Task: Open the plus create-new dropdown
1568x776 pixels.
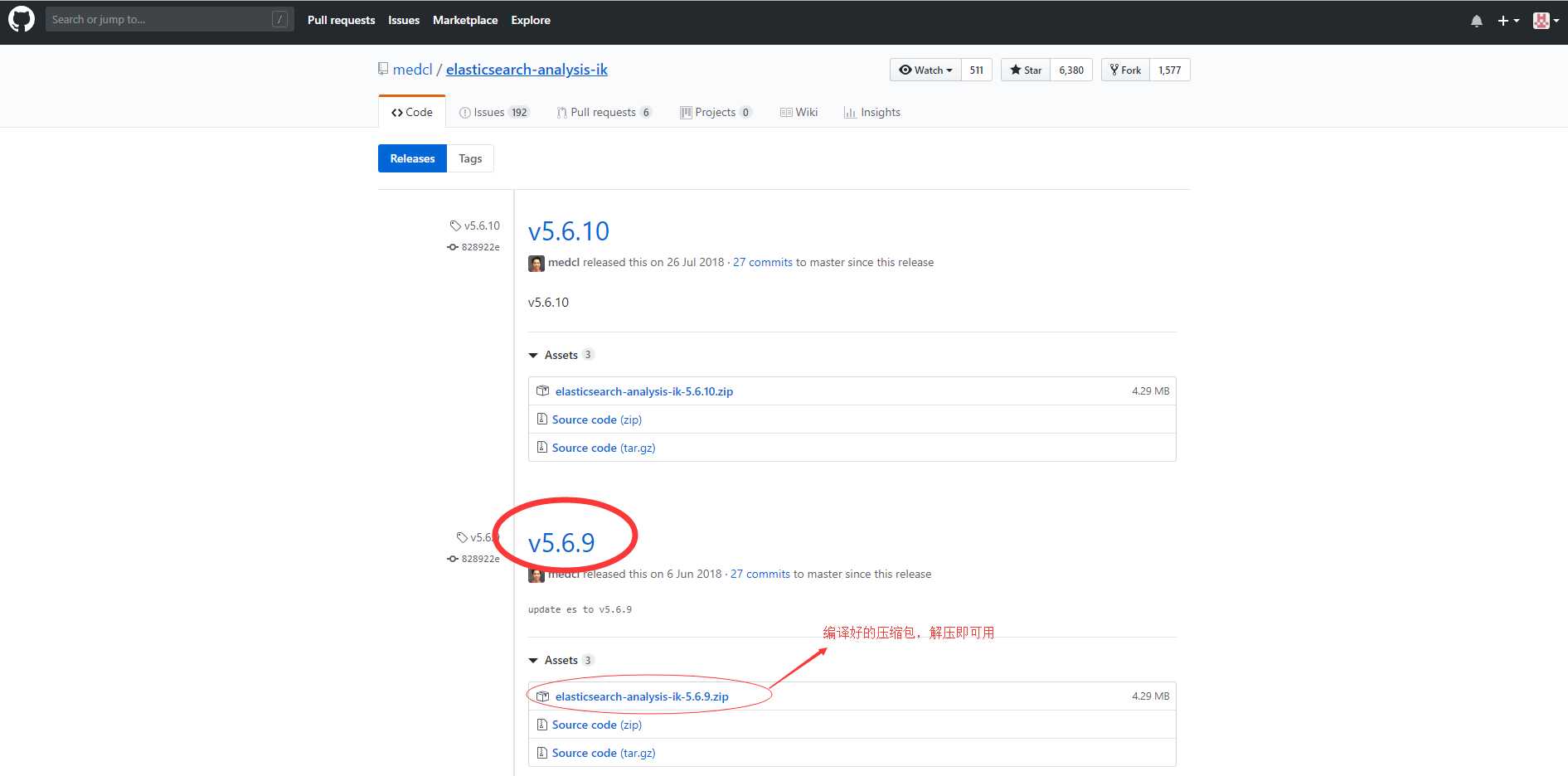Action: tap(1508, 21)
